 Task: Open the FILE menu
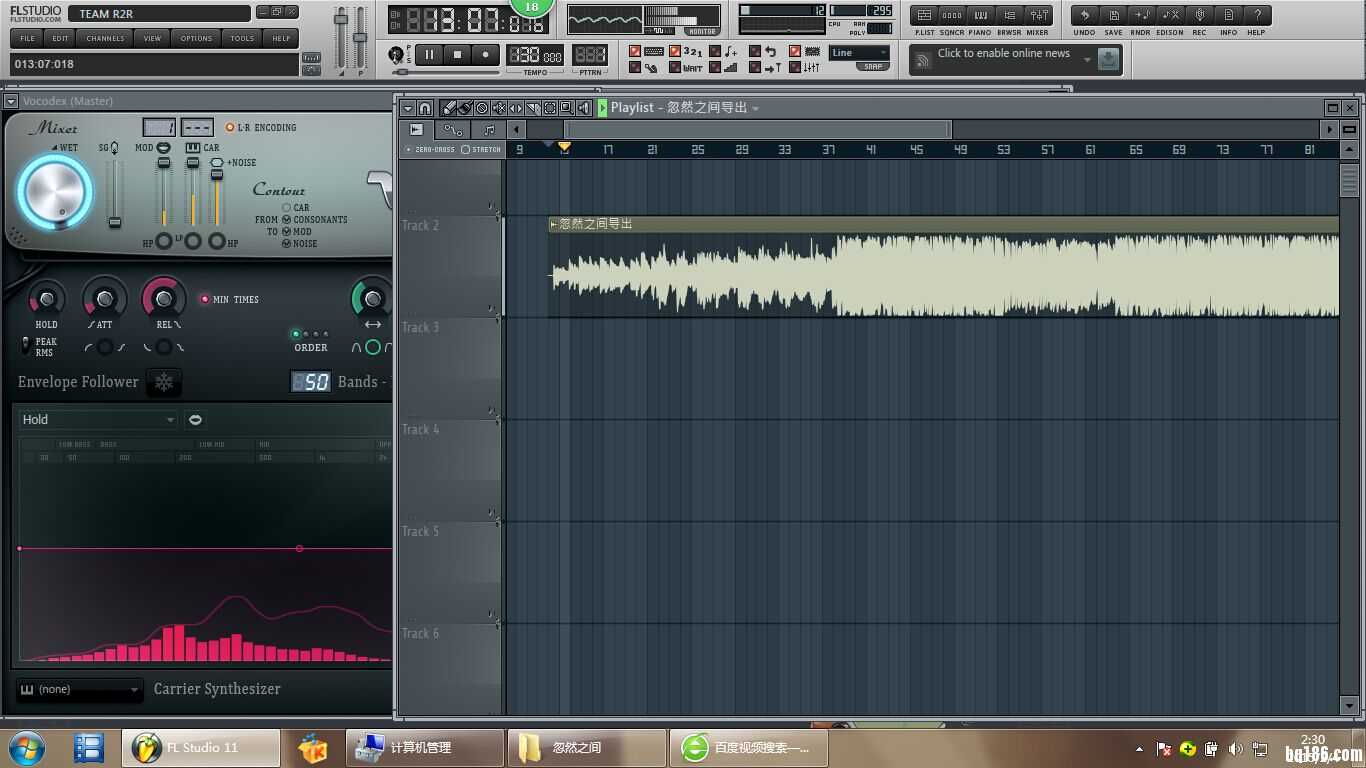click(27, 38)
